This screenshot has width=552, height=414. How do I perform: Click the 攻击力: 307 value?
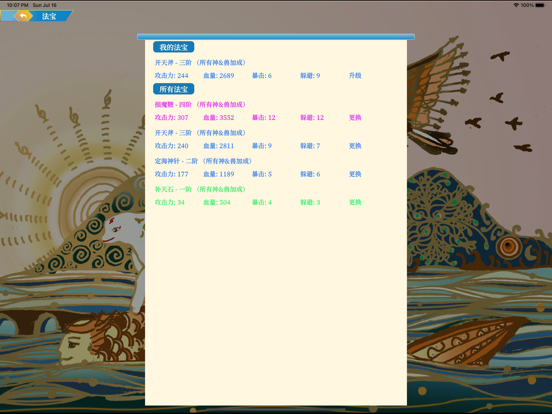click(171, 118)
